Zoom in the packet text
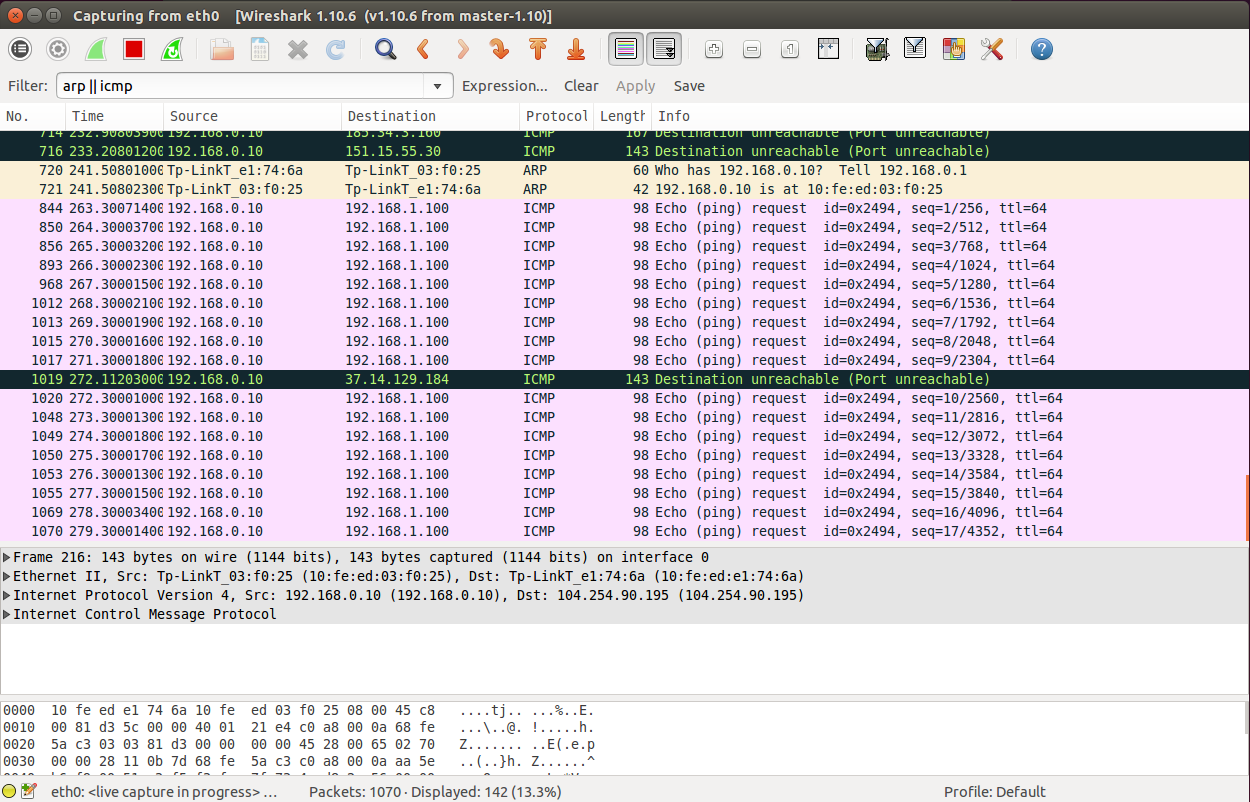The width and height of the screenshot is (1250, 802). tap(714, 49)
